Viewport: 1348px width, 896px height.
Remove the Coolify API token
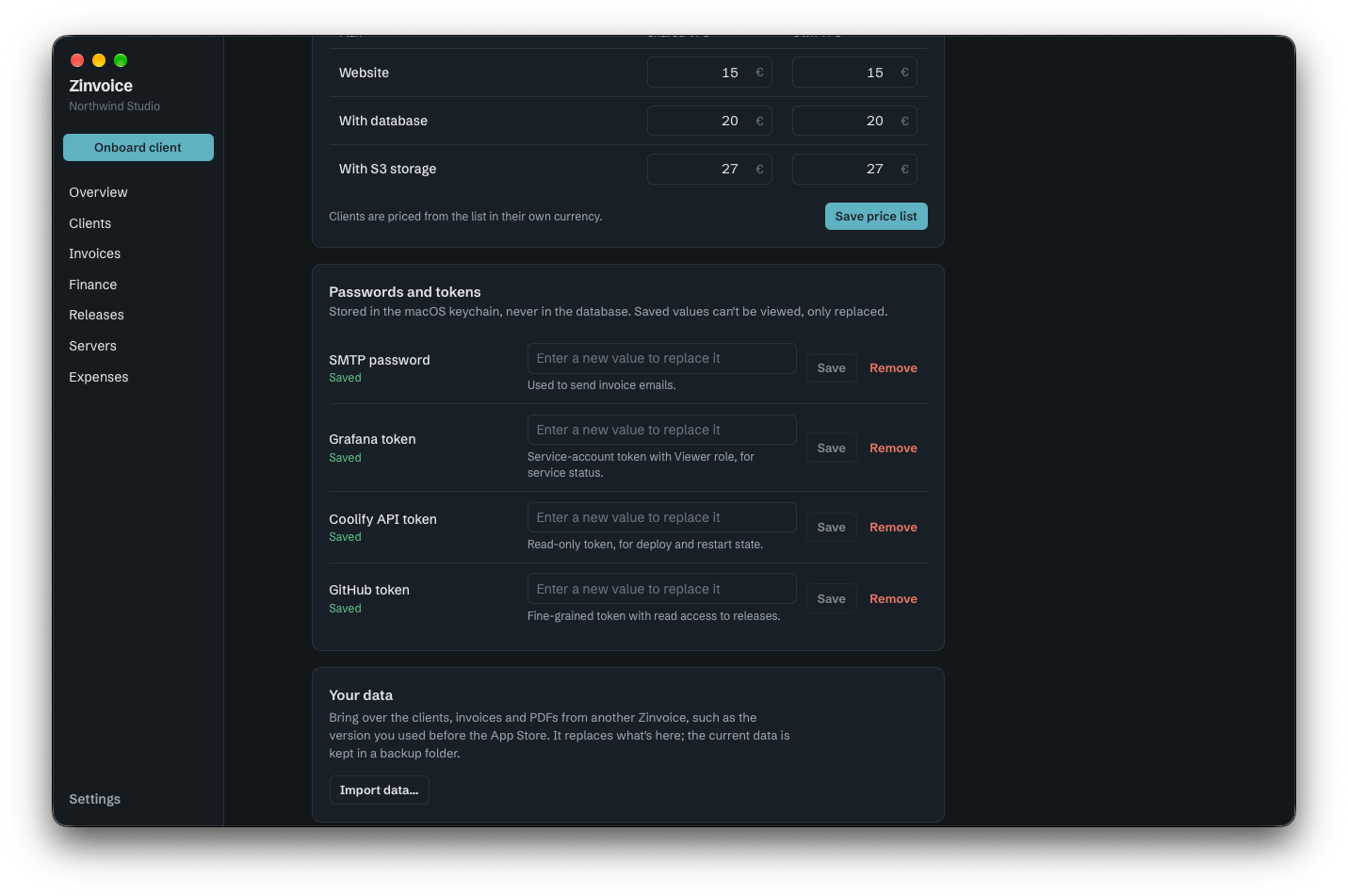click(893, 527)
